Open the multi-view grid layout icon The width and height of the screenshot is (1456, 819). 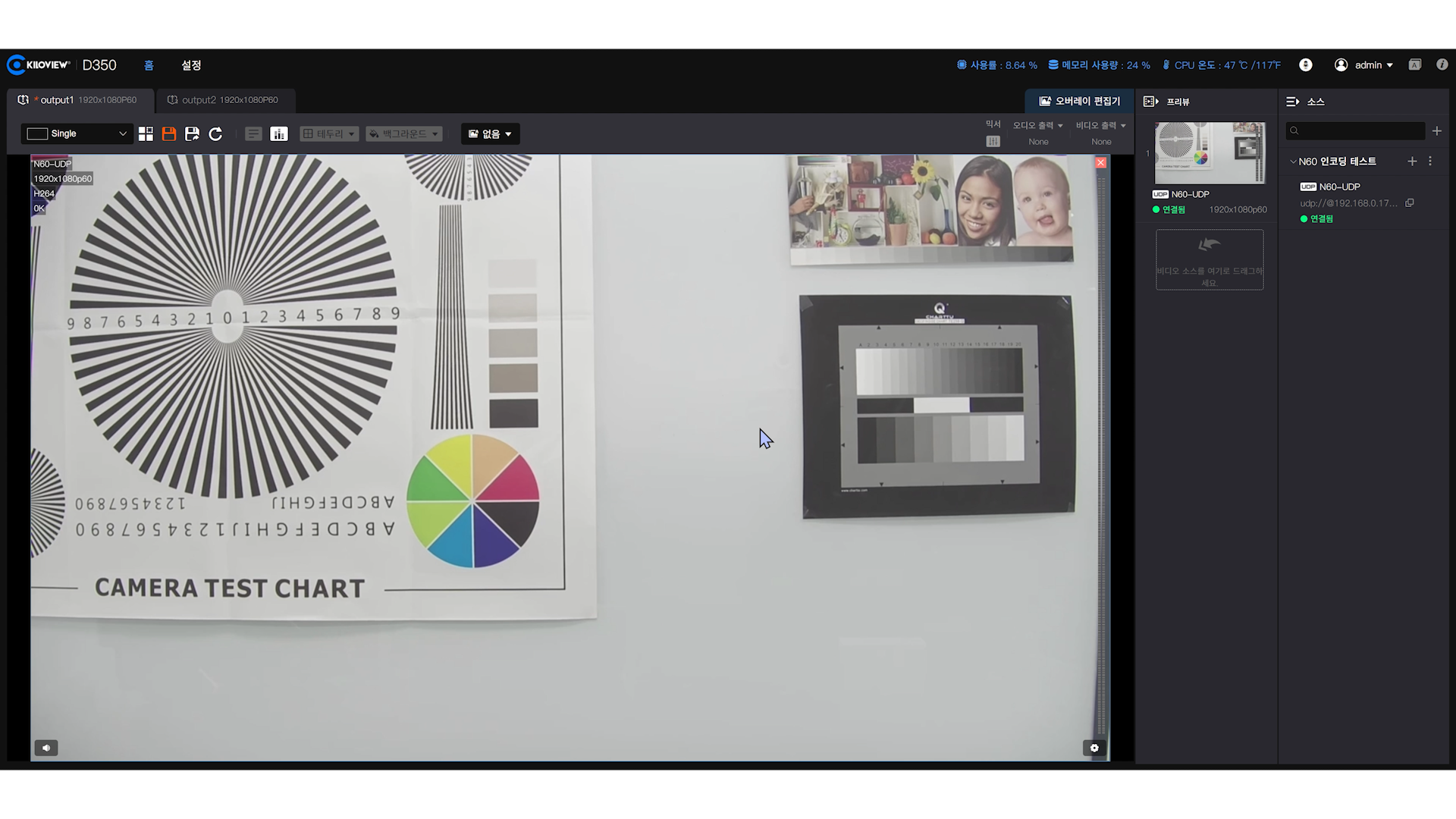[146, 134]
